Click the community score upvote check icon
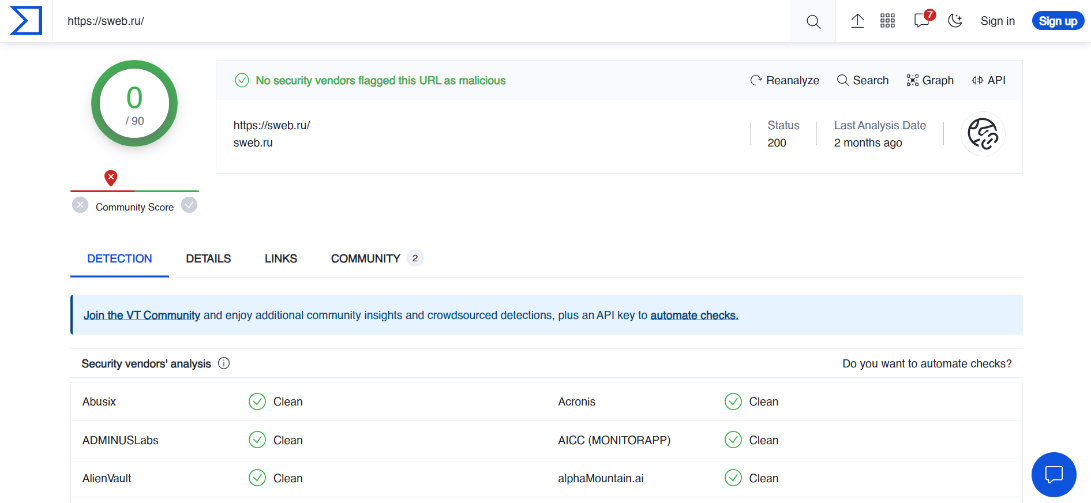 189,205
